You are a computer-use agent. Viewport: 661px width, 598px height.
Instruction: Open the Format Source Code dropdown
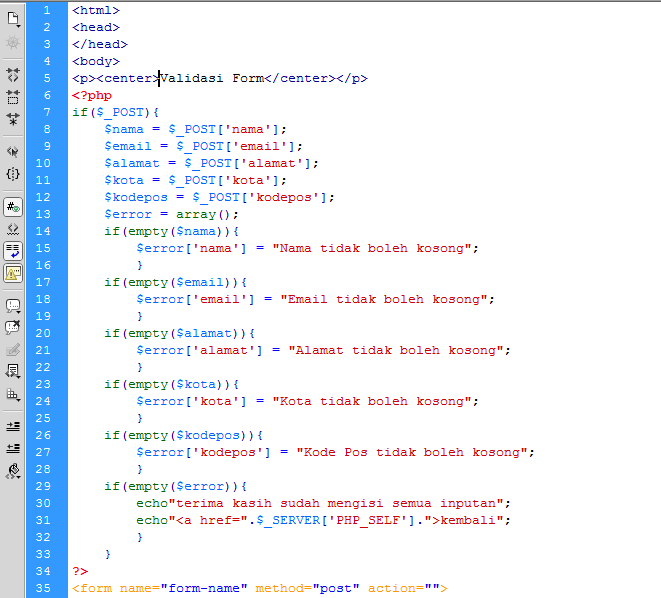(13, 471)
